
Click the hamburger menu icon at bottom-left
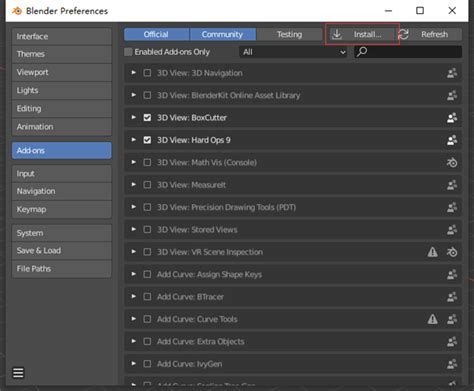18,373
